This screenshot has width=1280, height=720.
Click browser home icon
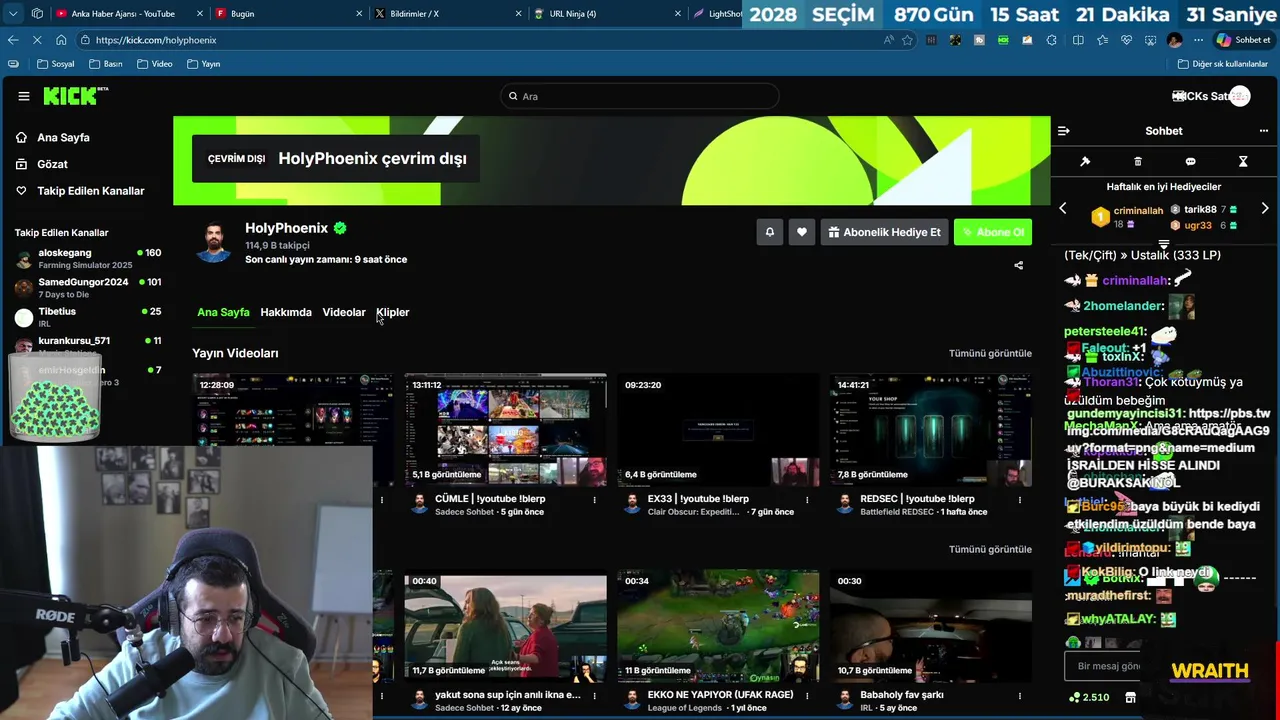pos(61,40)
